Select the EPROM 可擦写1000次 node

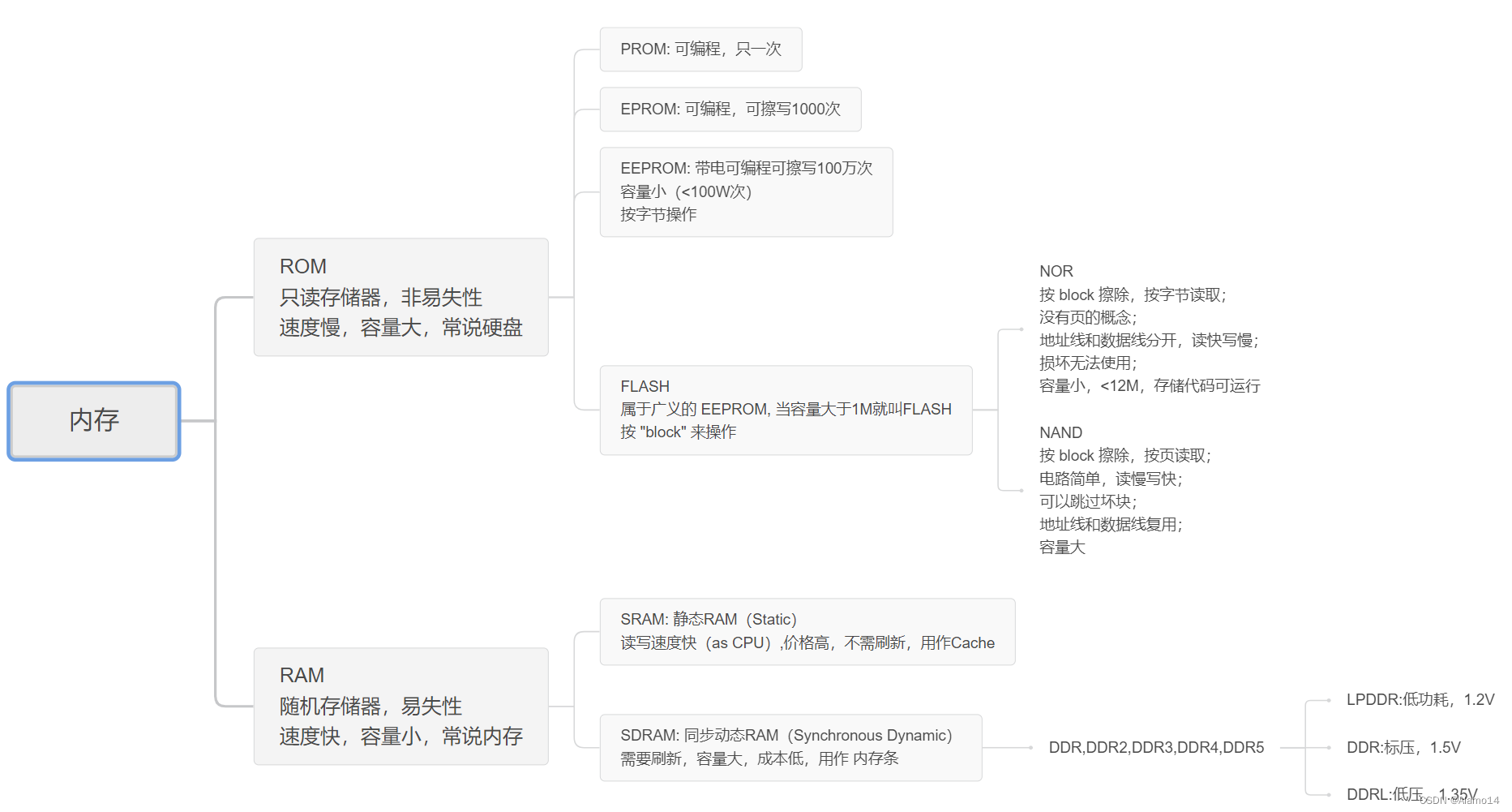pos(730,109)
